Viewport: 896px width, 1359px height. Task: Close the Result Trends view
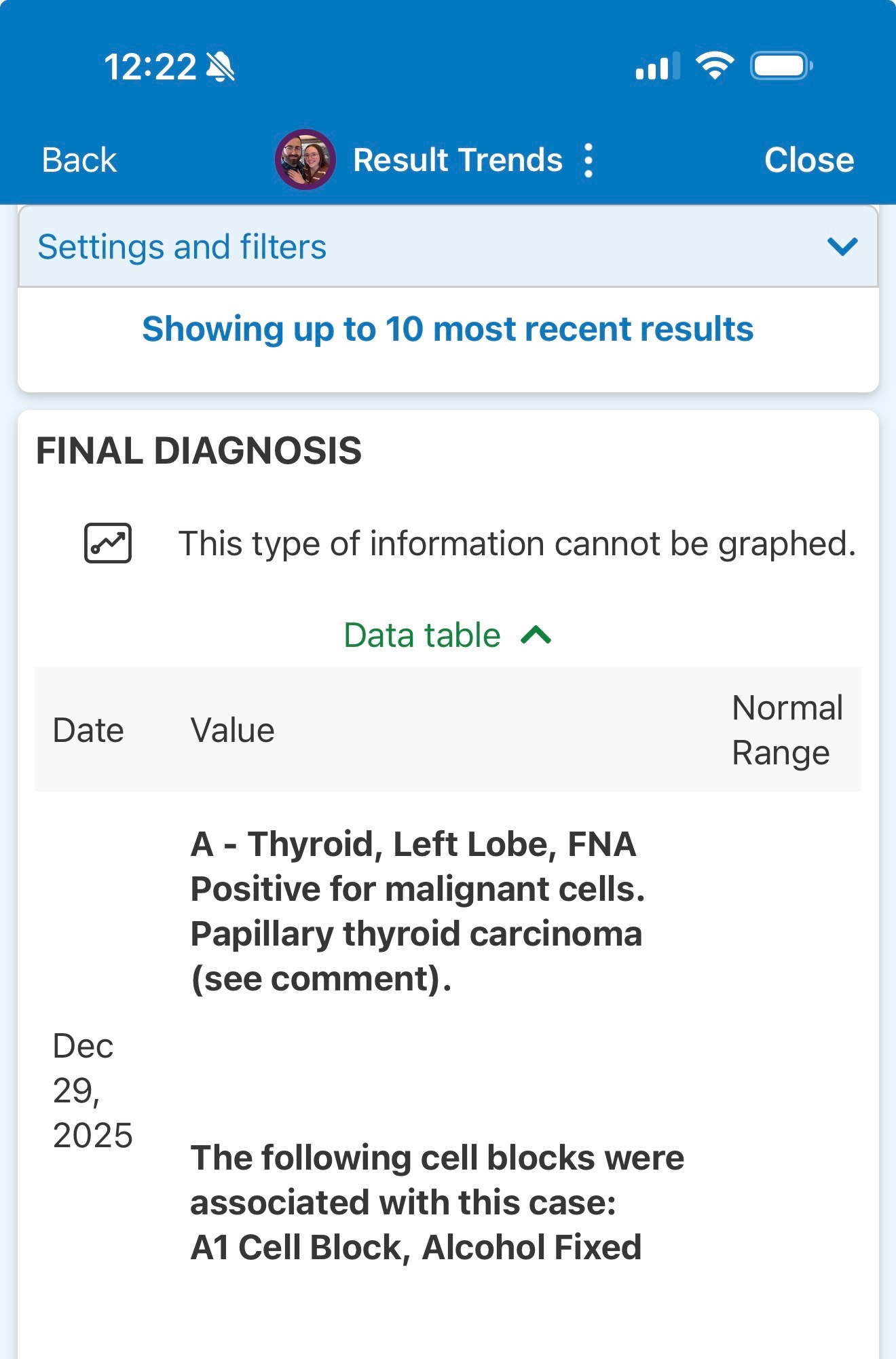point(808,161)
